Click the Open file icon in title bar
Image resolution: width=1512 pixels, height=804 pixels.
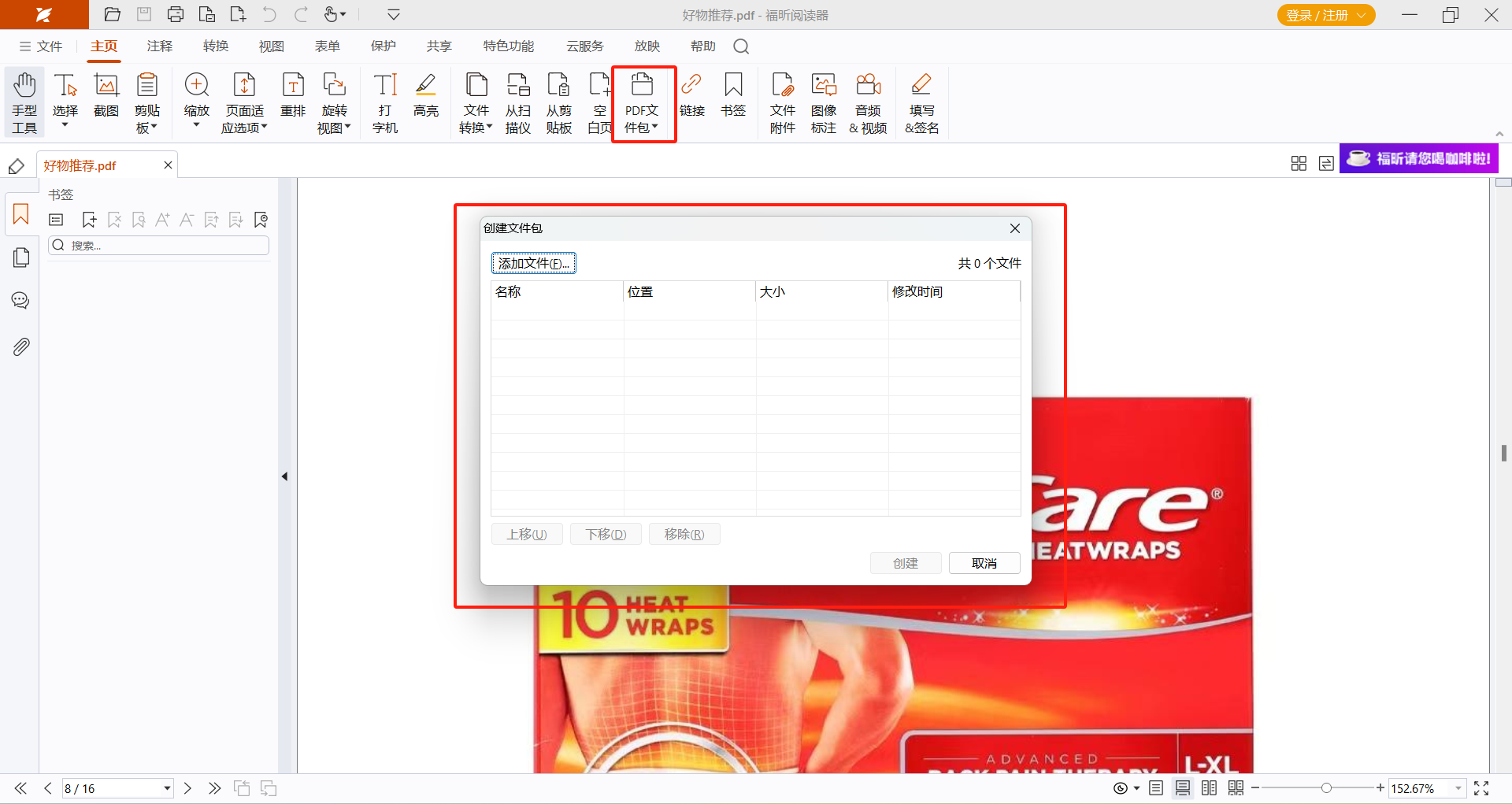coord(113,14)
